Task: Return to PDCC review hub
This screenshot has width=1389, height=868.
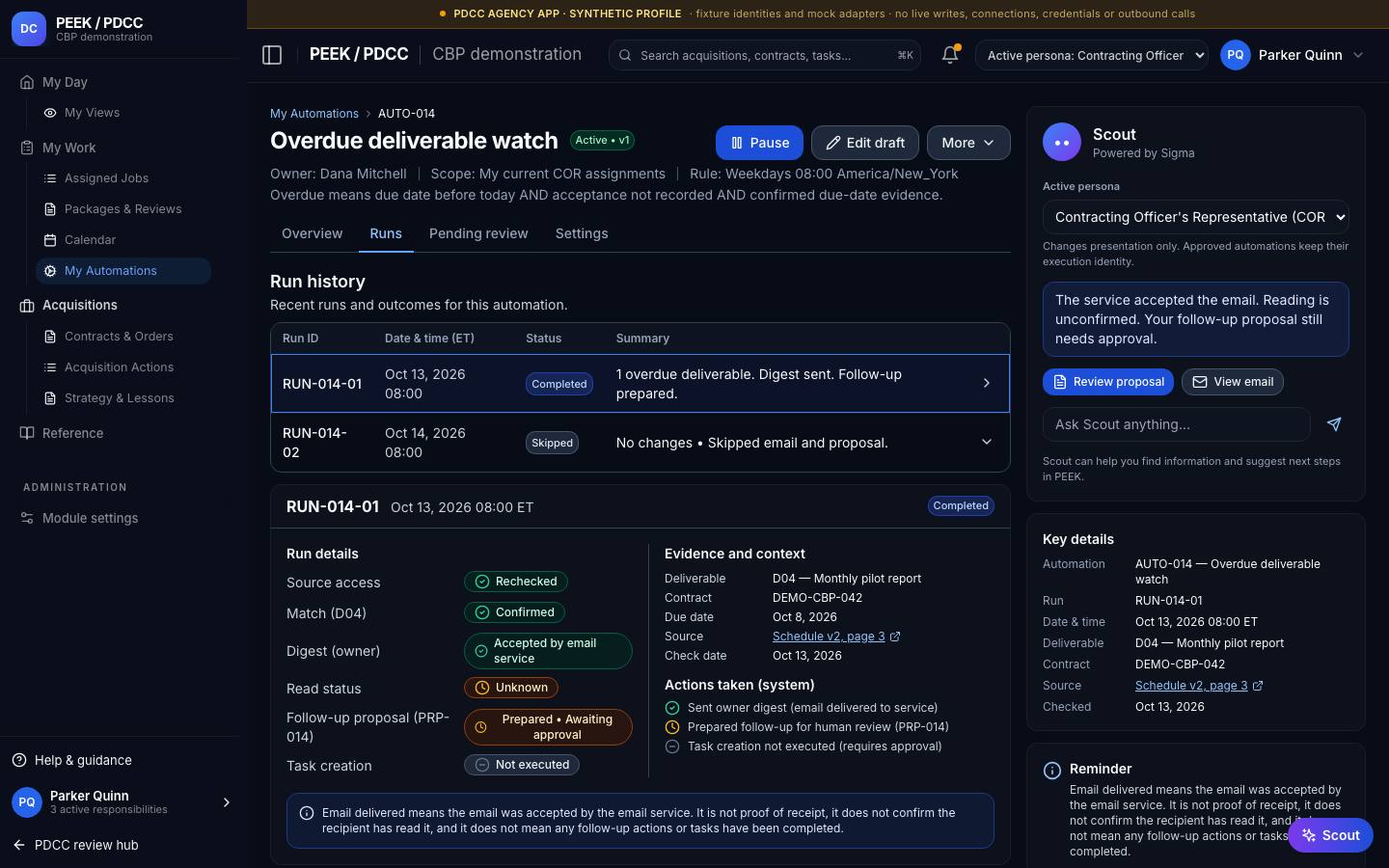Action: point(75,845)
